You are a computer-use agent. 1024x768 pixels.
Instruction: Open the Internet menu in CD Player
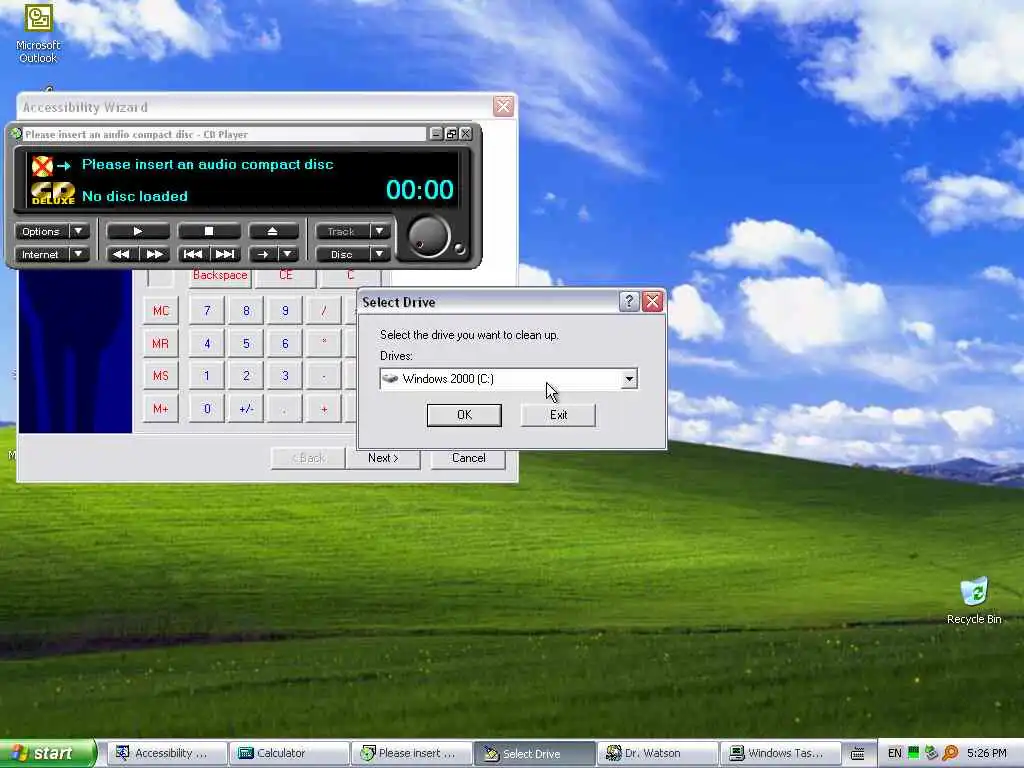(x=40, y=254)
